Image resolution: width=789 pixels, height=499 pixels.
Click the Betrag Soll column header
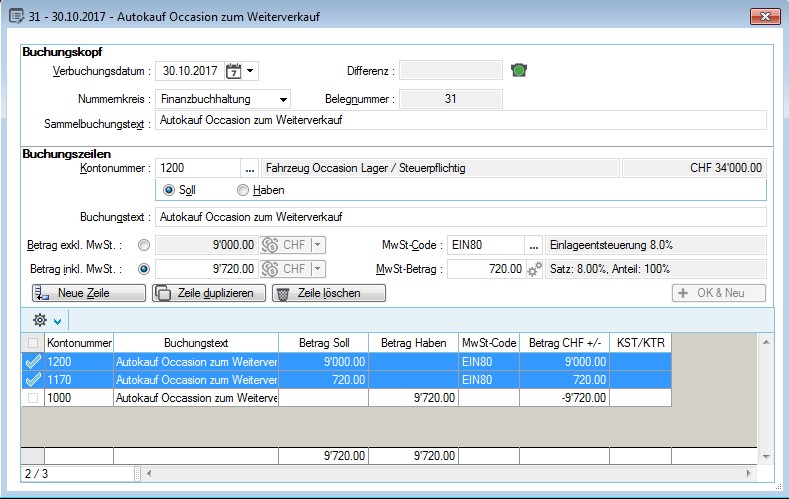(324, 343)
